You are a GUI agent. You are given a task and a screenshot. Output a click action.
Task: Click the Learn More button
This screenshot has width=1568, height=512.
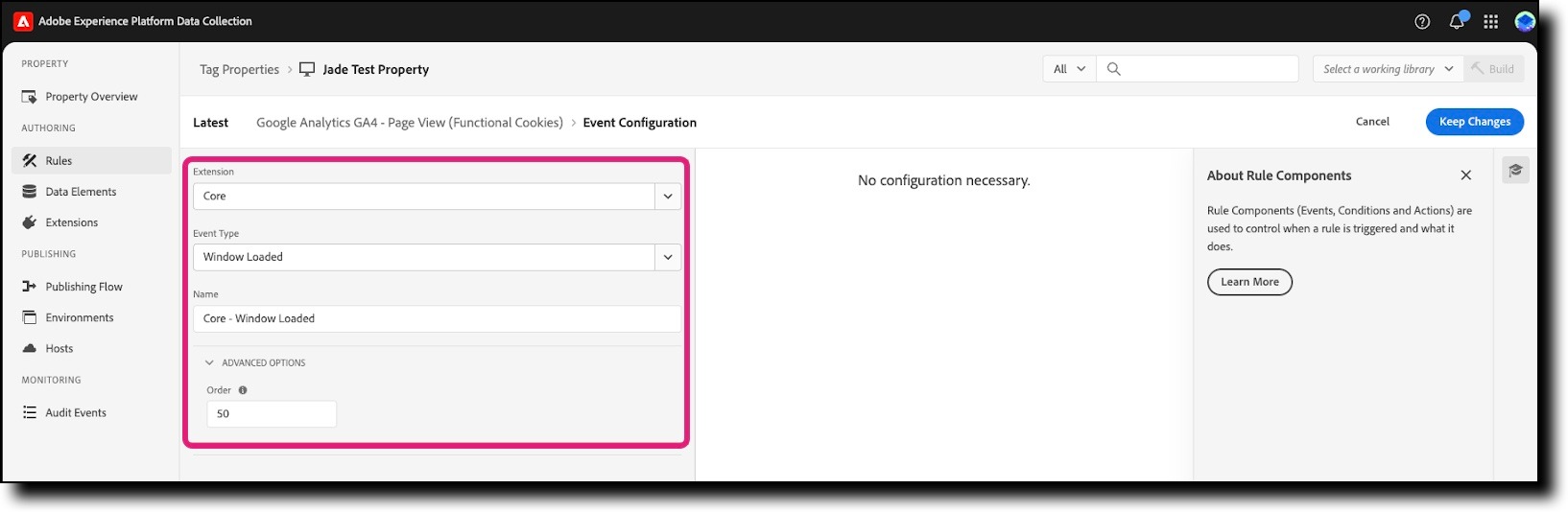[x=1249, y=282]
